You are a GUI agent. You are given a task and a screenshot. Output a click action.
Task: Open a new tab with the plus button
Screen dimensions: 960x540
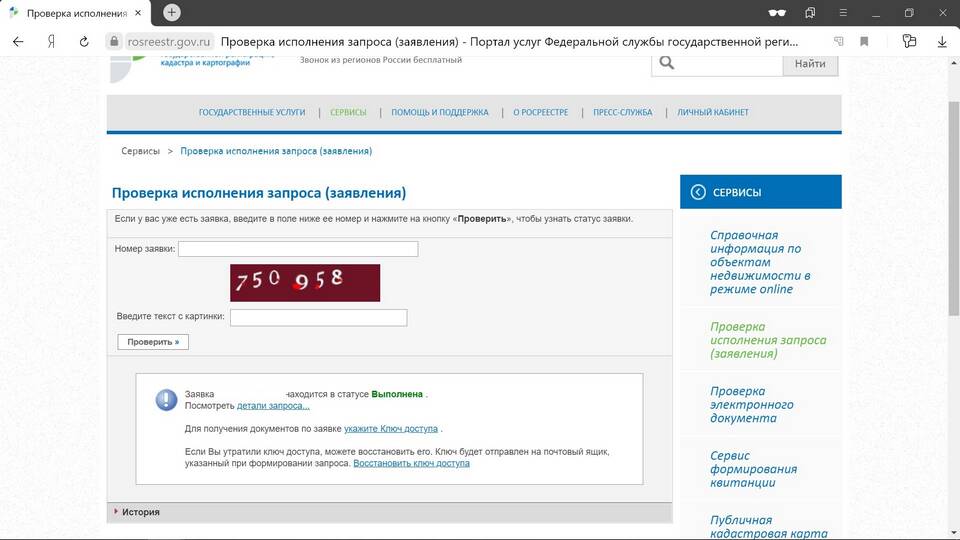click(x=172, y=12)
